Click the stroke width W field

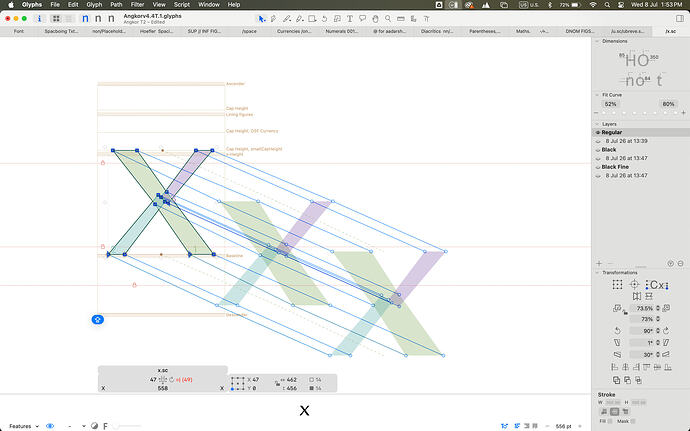tap(613, 402)
